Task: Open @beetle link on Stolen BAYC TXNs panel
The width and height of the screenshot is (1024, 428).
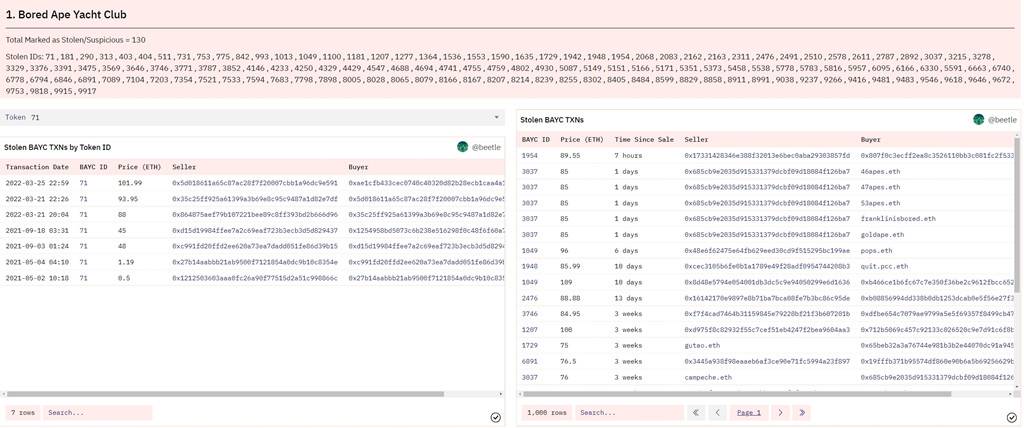Action: pyautogui.click(x=1002, y=120)
